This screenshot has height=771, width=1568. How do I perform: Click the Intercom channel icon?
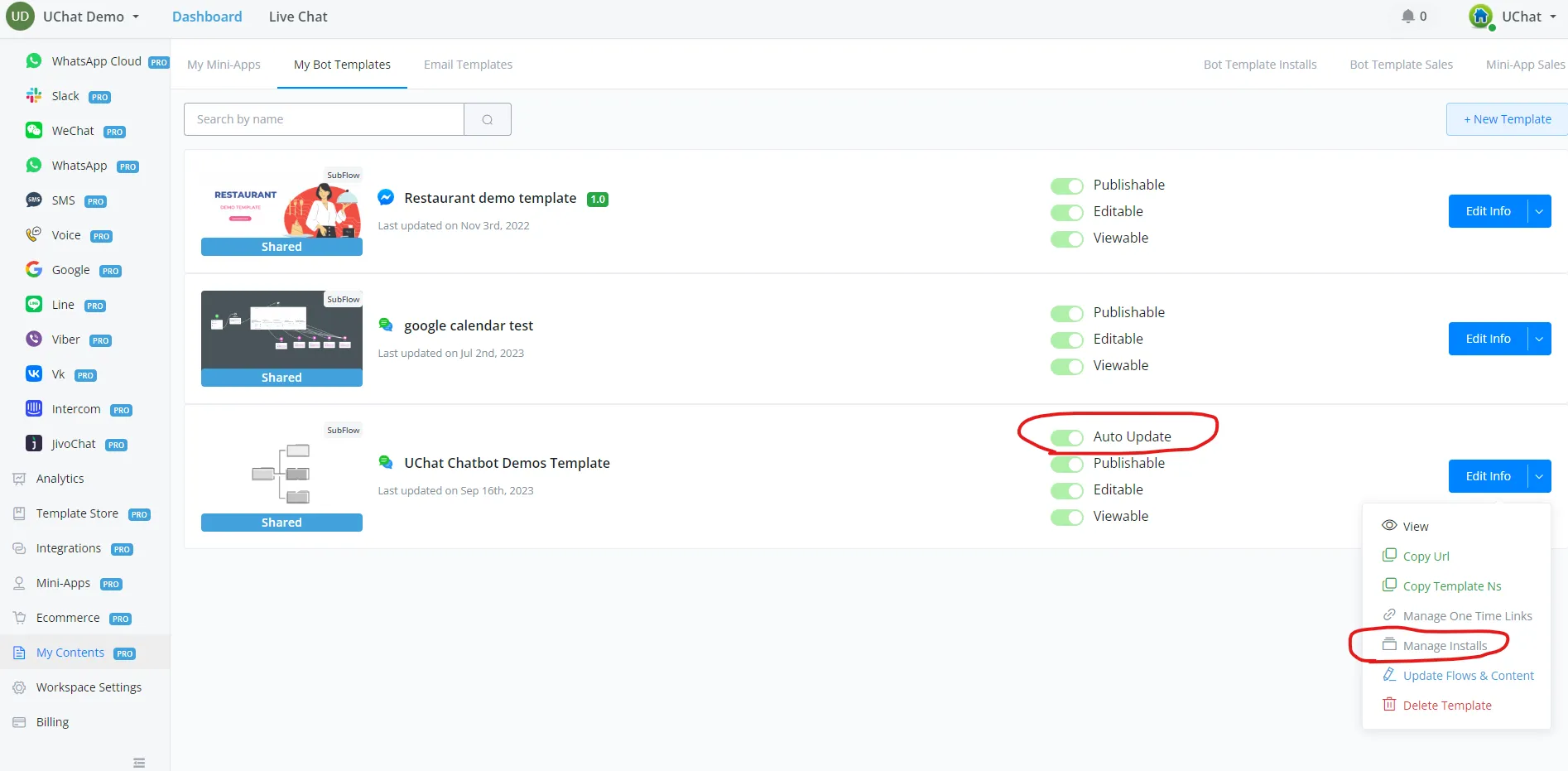pos(34,408)
